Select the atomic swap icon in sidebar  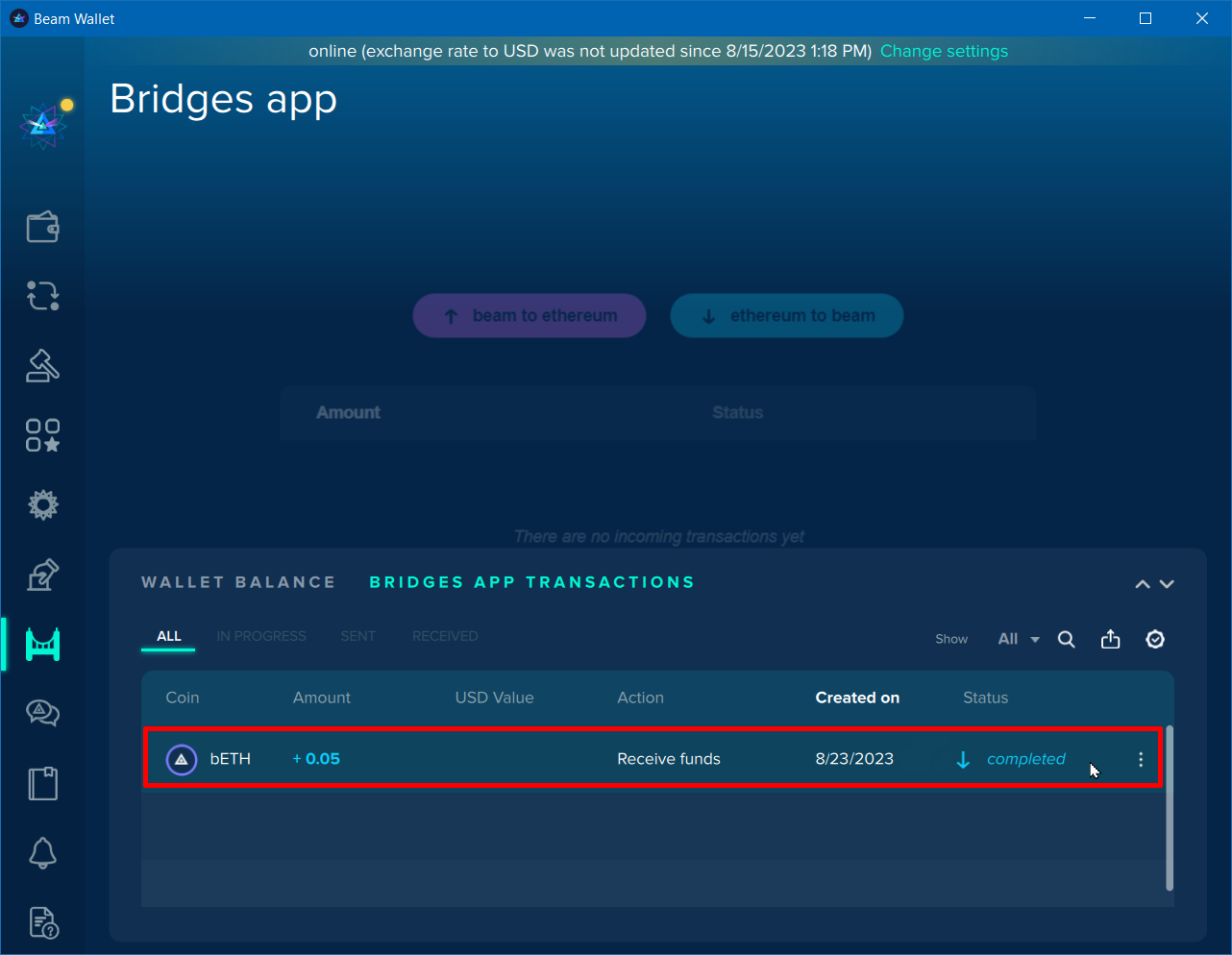click(x=42, y=296)
